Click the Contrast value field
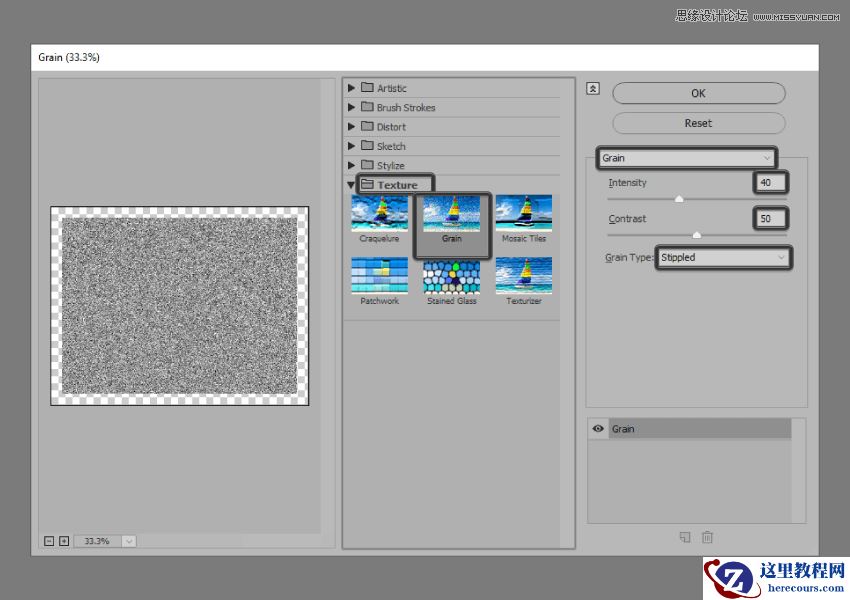This screenshot has height=600, width=850. click(x=770, y=218)
